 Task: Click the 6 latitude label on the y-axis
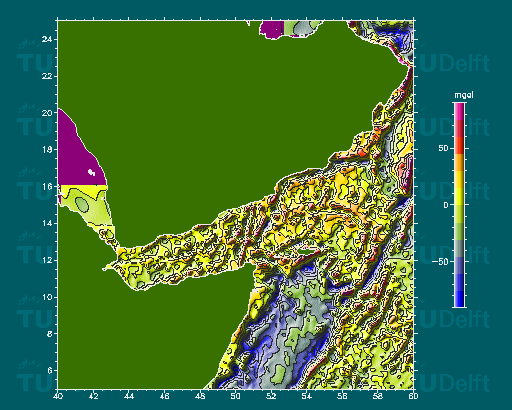50,370
